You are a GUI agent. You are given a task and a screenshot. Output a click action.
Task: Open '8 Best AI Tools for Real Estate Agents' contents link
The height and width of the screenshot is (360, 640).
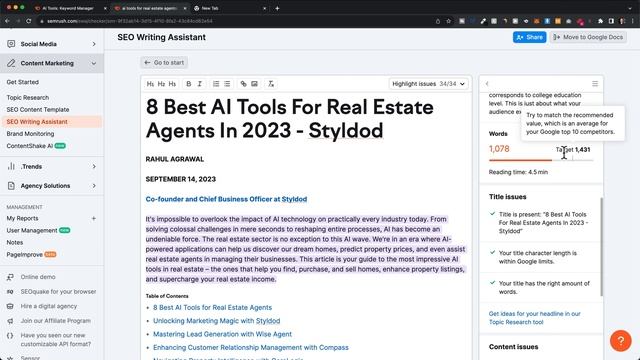click(212, 308)
